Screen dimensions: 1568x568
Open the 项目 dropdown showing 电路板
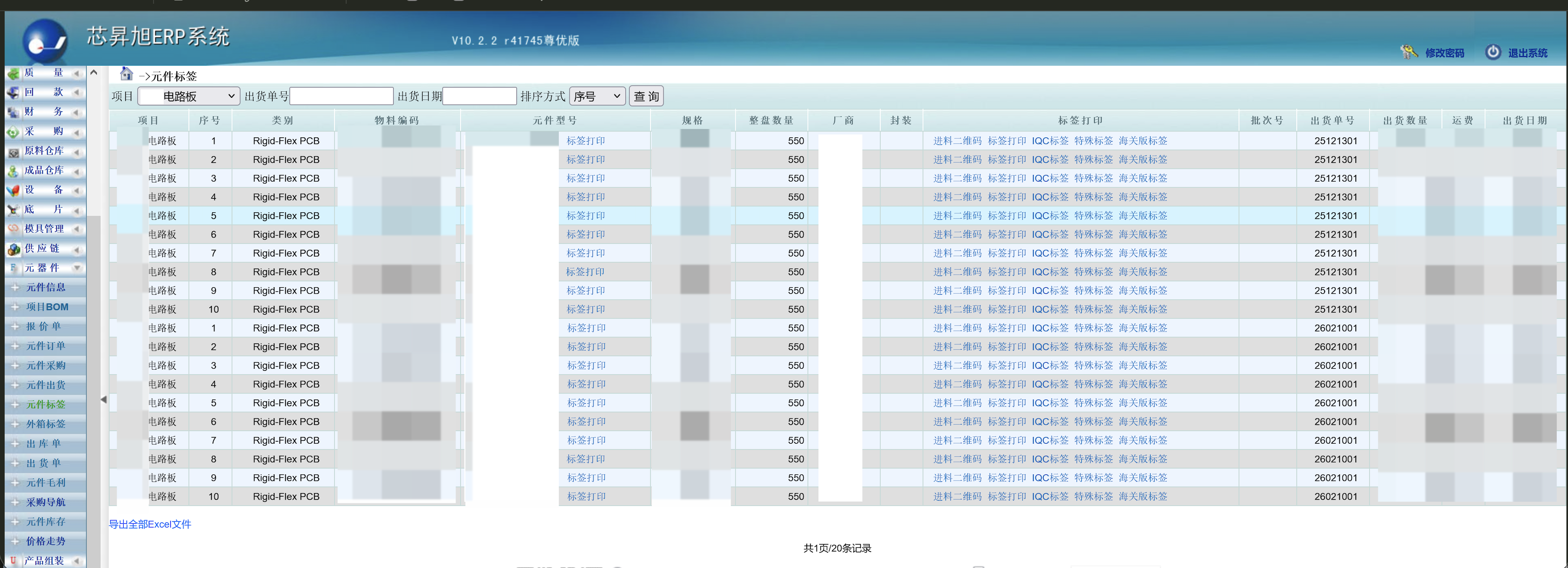point(188,95)
